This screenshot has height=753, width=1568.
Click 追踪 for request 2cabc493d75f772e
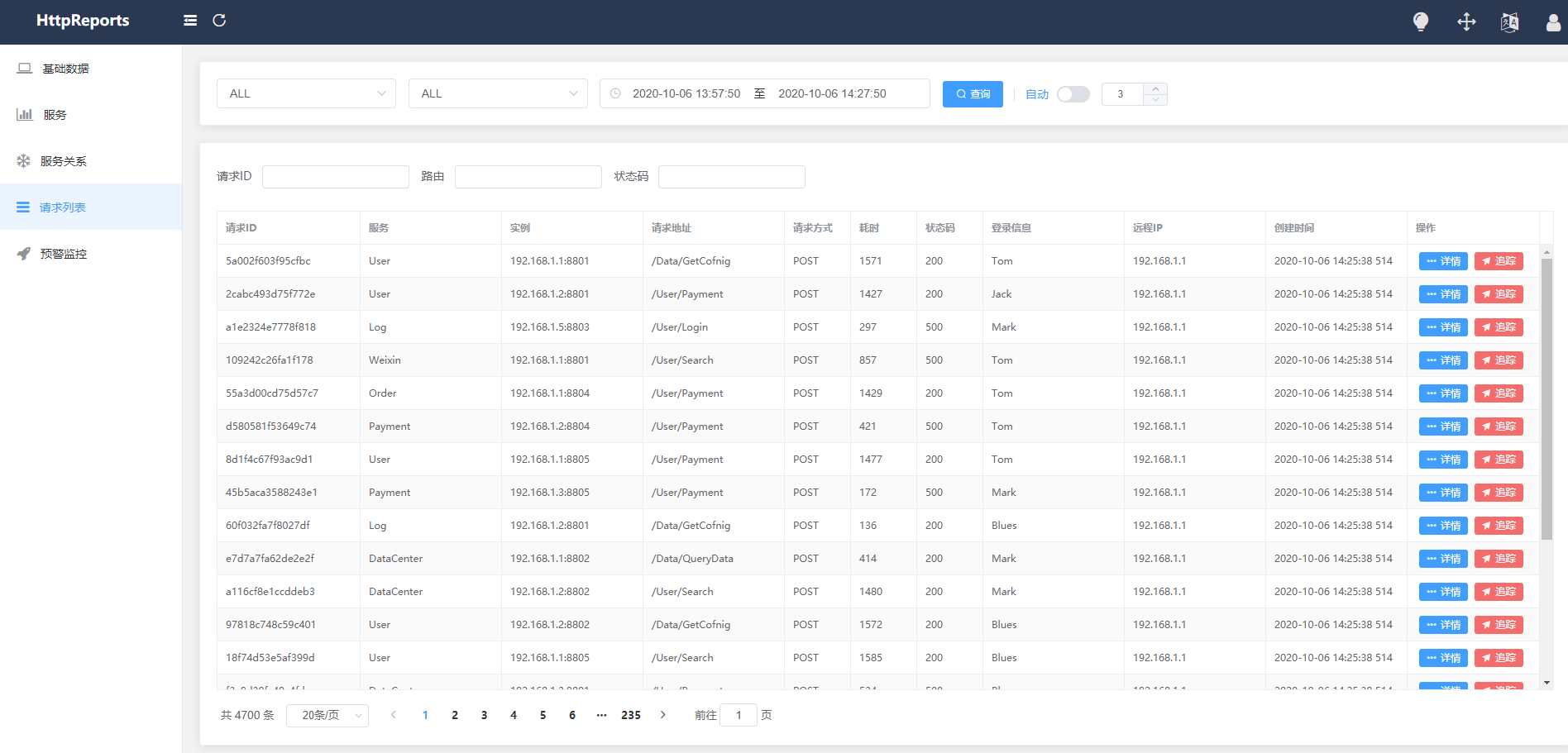(1499, 294)
